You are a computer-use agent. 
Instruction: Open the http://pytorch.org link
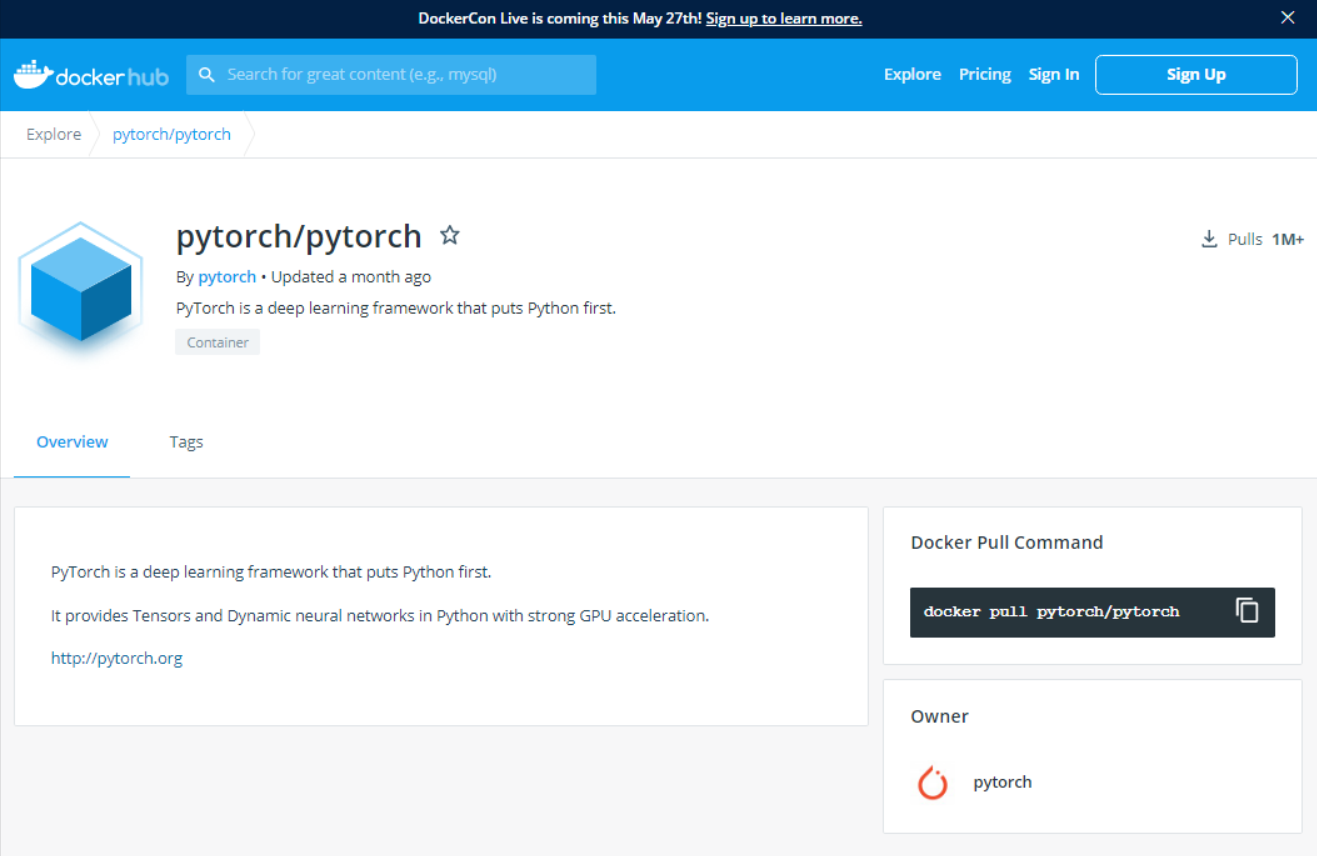[x=117, y=658]
